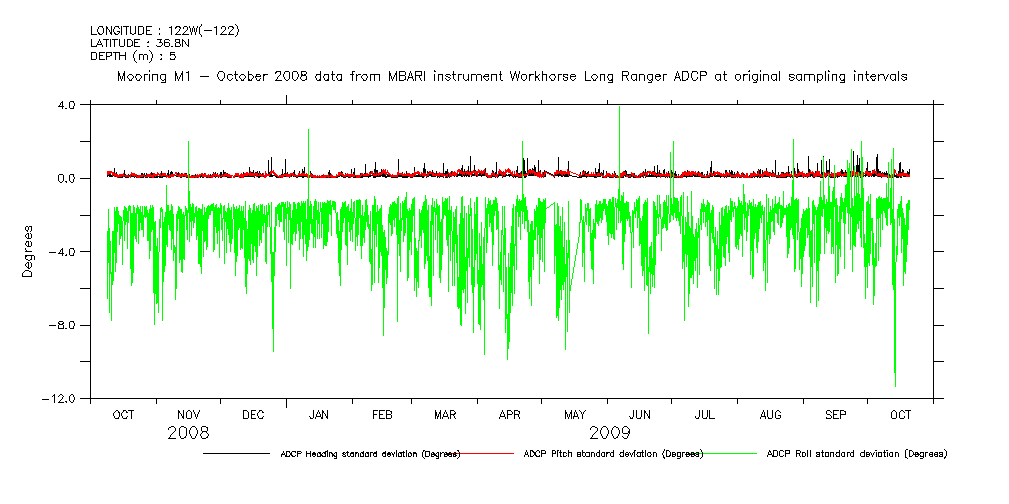Click the DEPTH (m) header line
The image size is (1009, 504).
133,56
